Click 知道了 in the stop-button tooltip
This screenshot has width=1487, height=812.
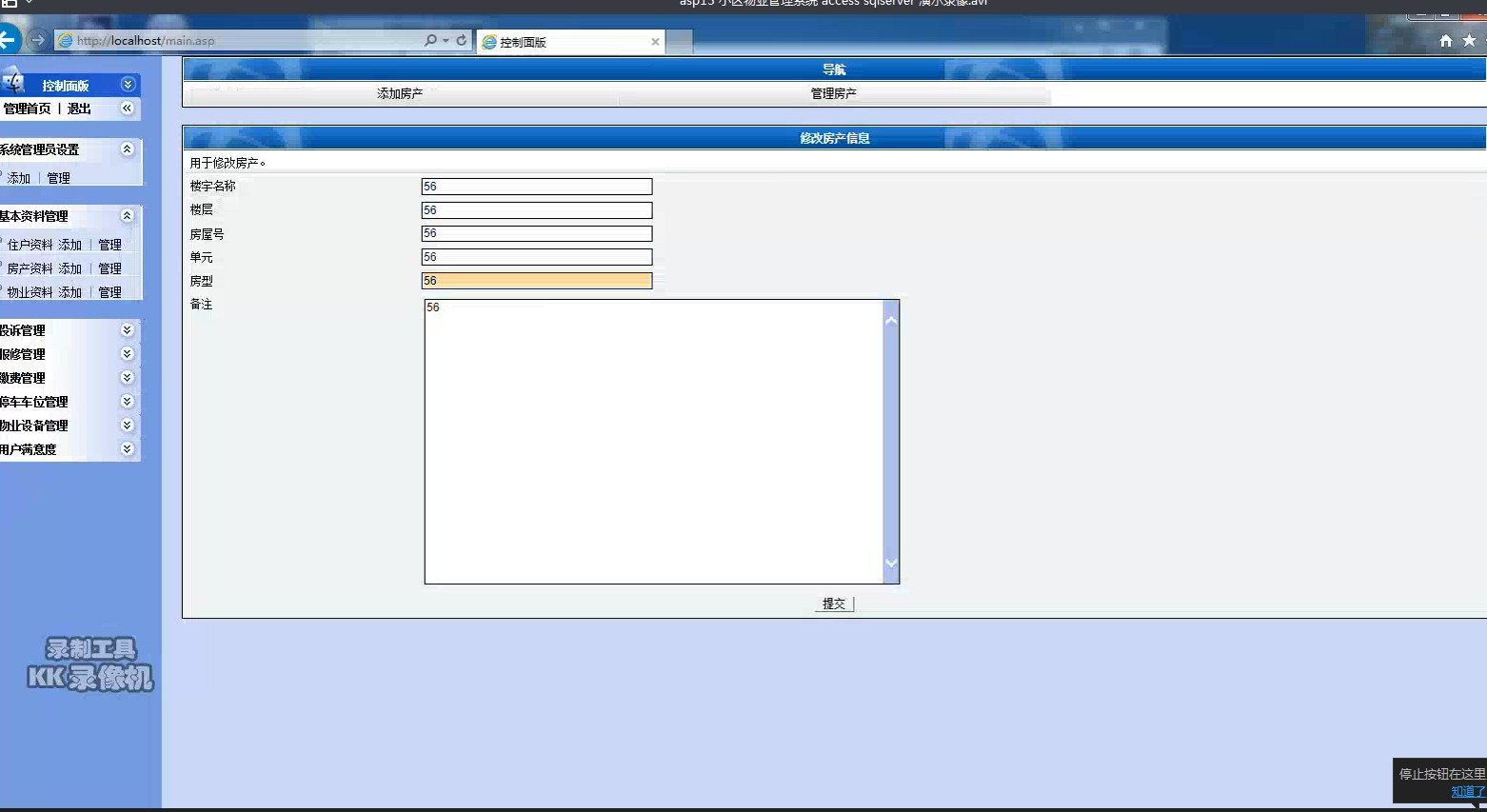(x=1467, y=792)
